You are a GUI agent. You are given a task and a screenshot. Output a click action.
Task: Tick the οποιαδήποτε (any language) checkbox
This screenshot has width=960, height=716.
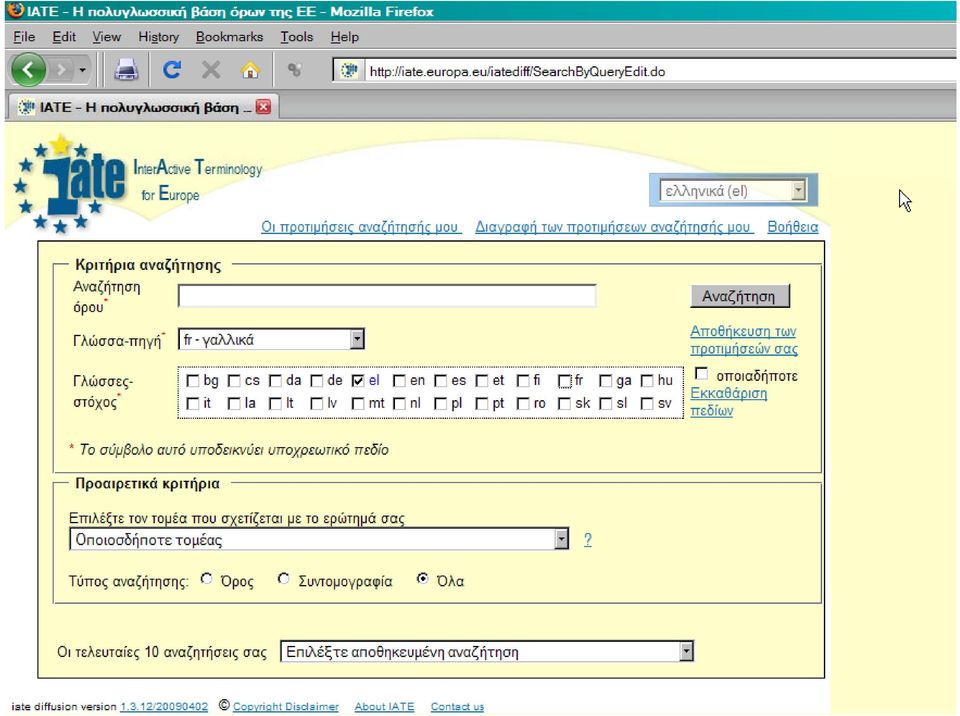702,374
